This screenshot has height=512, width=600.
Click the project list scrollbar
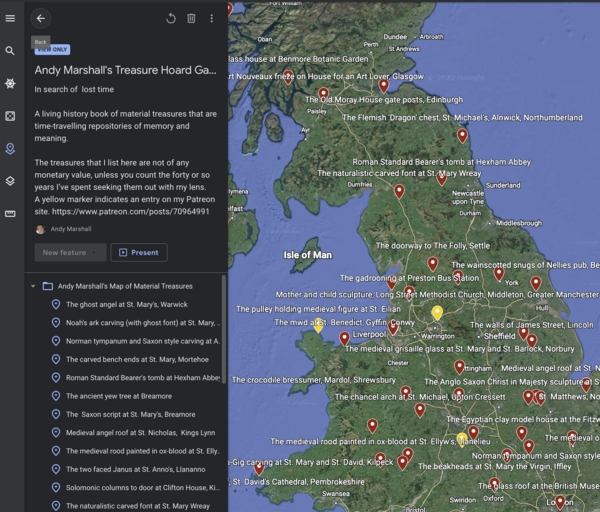tap(224, 327)
